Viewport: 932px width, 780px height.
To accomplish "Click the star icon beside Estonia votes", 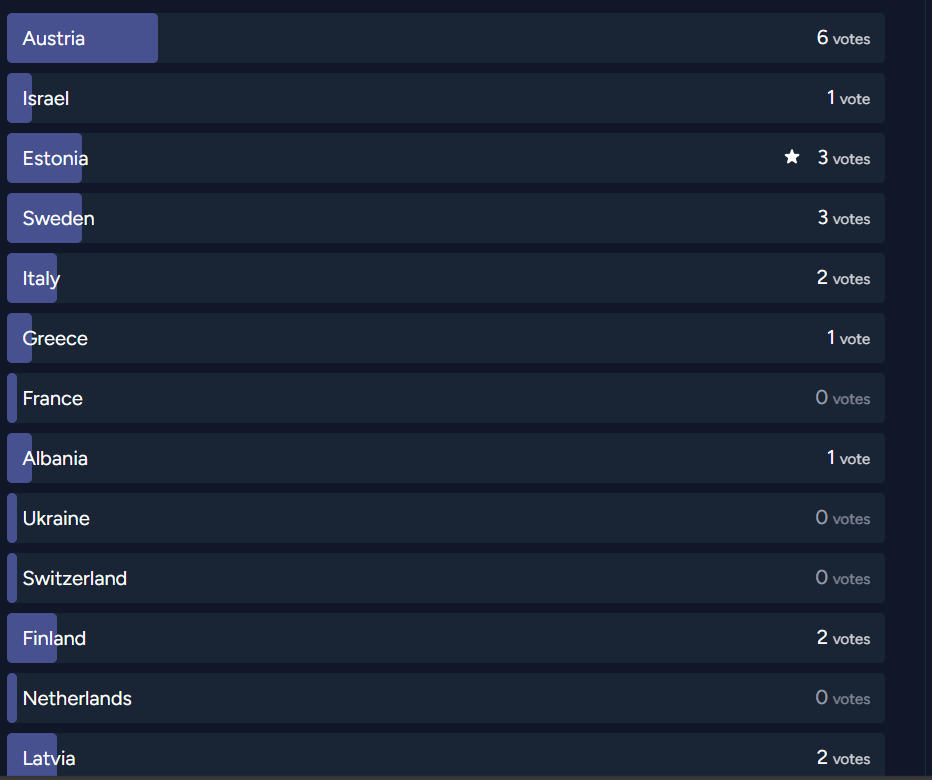I will click(792, 157).
